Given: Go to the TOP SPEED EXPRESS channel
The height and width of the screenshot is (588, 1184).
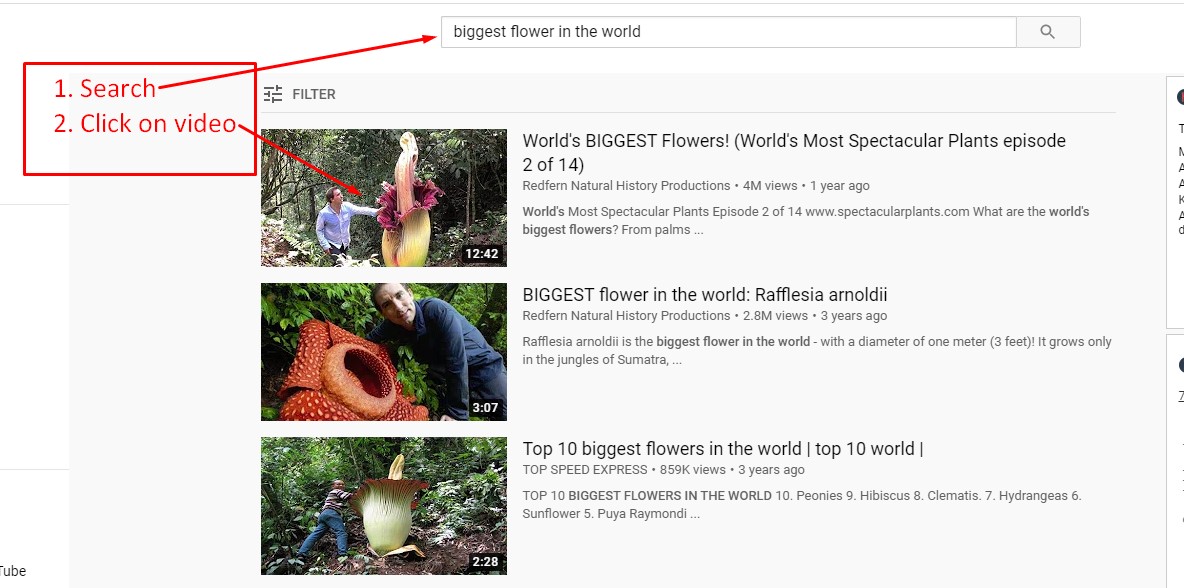Looking at the screenshot, I should [x=585, y=470].
